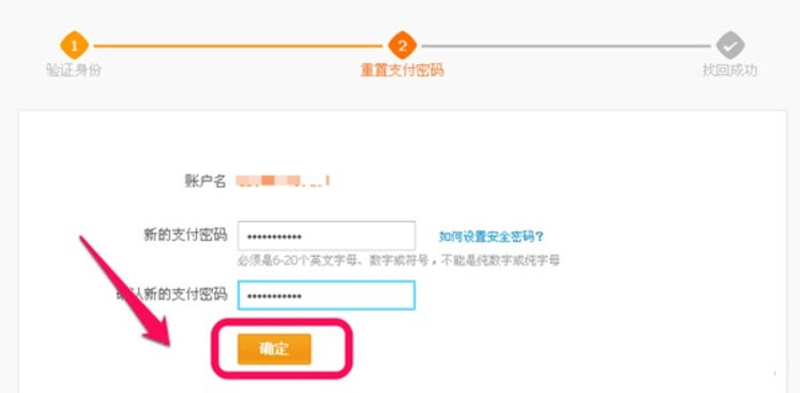Click the 账户名 label
This screenshot has height=393, width=800.
click(x=205, y=181)
